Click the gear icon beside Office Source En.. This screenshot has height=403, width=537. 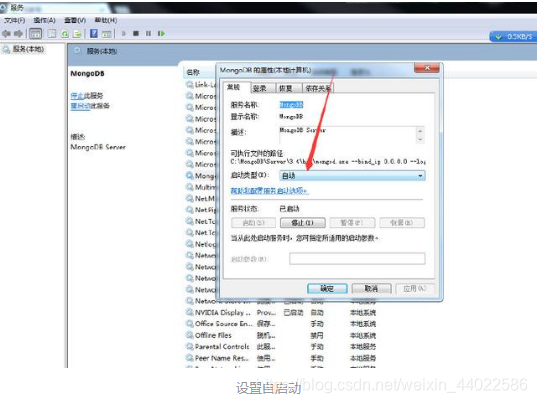click(x=189, y=323)
